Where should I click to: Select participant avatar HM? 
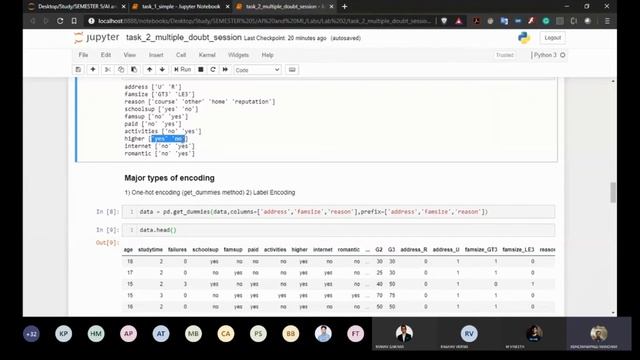(x=96, y=334)
